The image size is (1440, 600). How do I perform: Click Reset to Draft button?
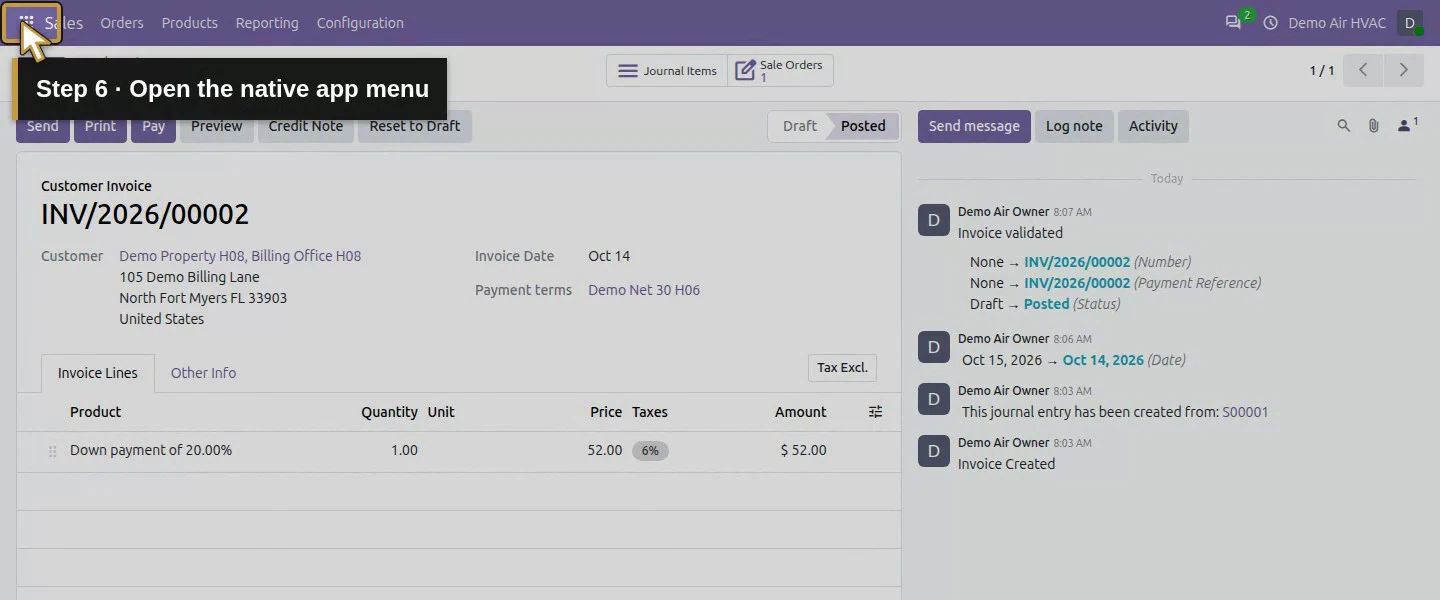click(x=415, y=126)
